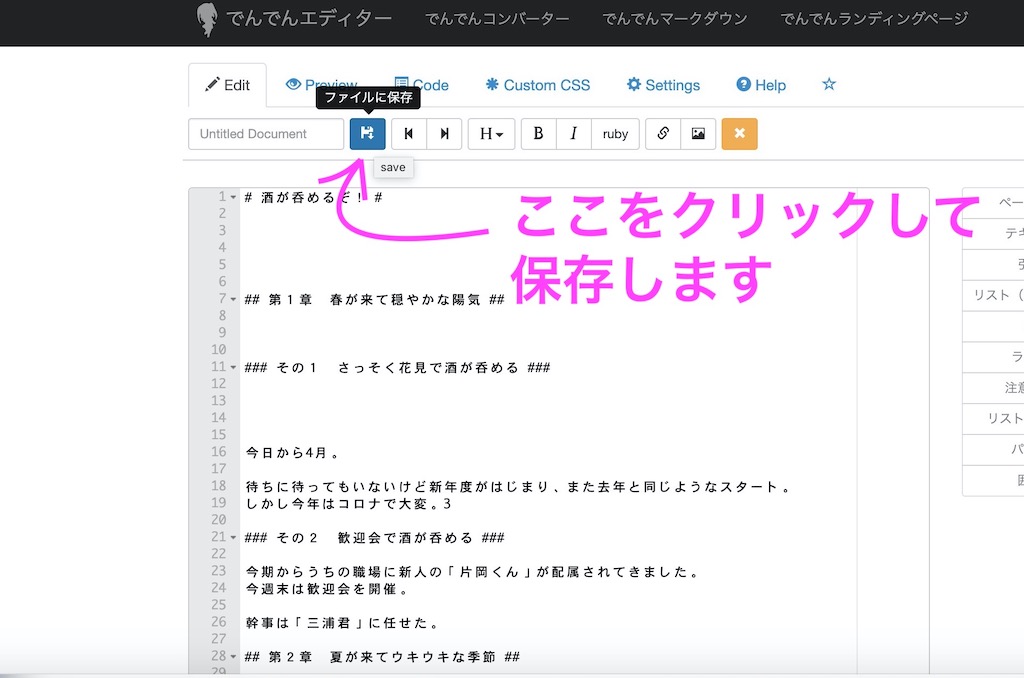Insert an image with picture icon
The height and width of the screenshot is (678, 1024).
click(x=698, y=134)
